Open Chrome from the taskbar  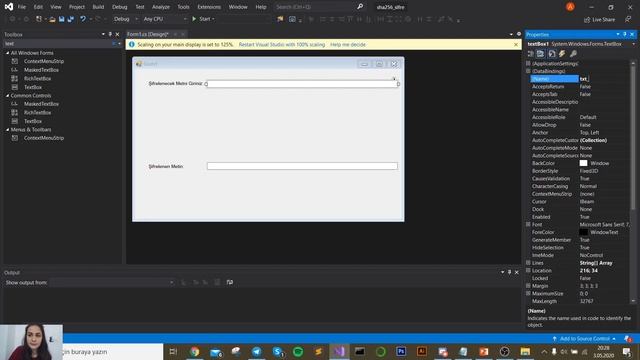pos(195,351)
